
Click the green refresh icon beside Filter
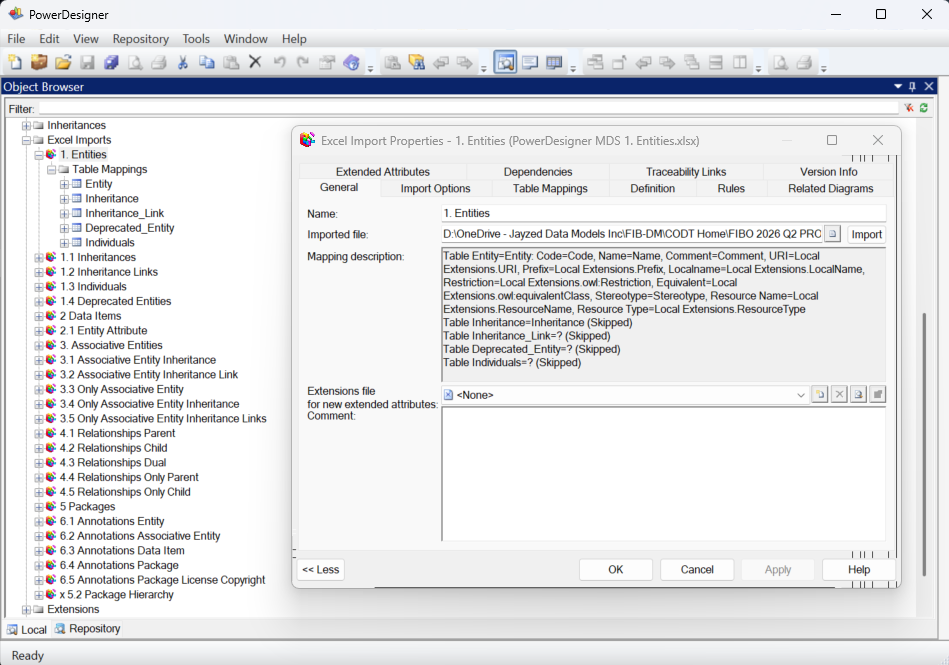924,108
